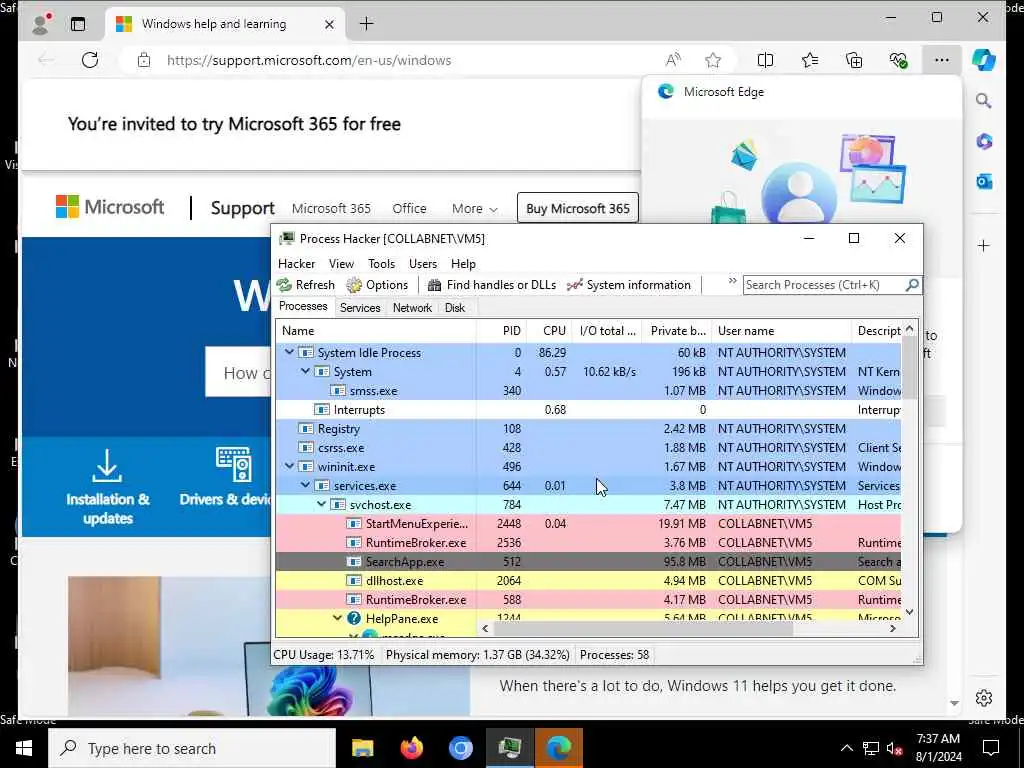This screenshot has width=1024, height=768.
Task: Switch to the Network tab
Action: pyautogui.click(x=412, y=308)
